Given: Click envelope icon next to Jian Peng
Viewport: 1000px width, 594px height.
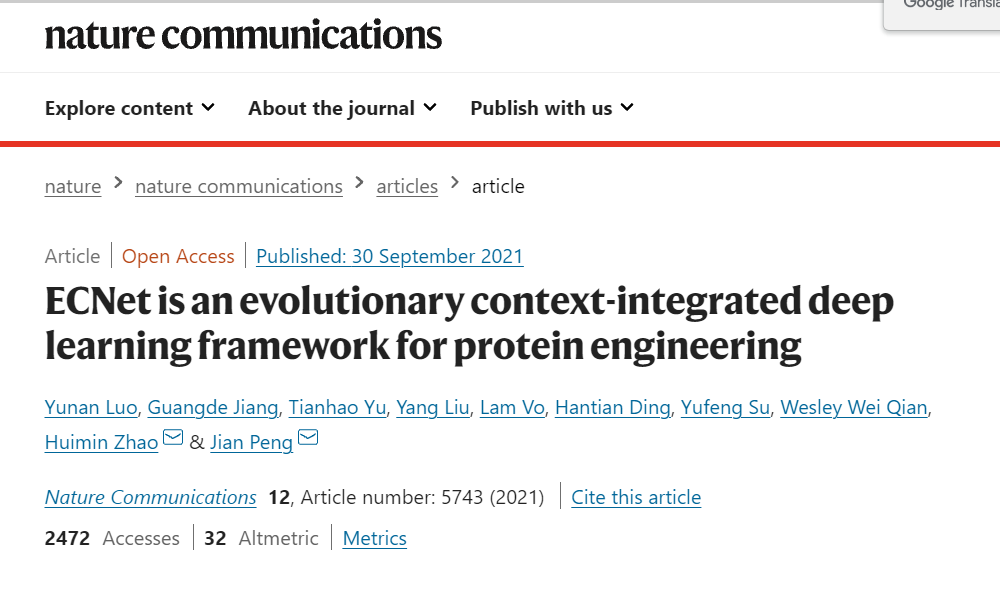Looking at the screenshot, I should click(308, 438).
